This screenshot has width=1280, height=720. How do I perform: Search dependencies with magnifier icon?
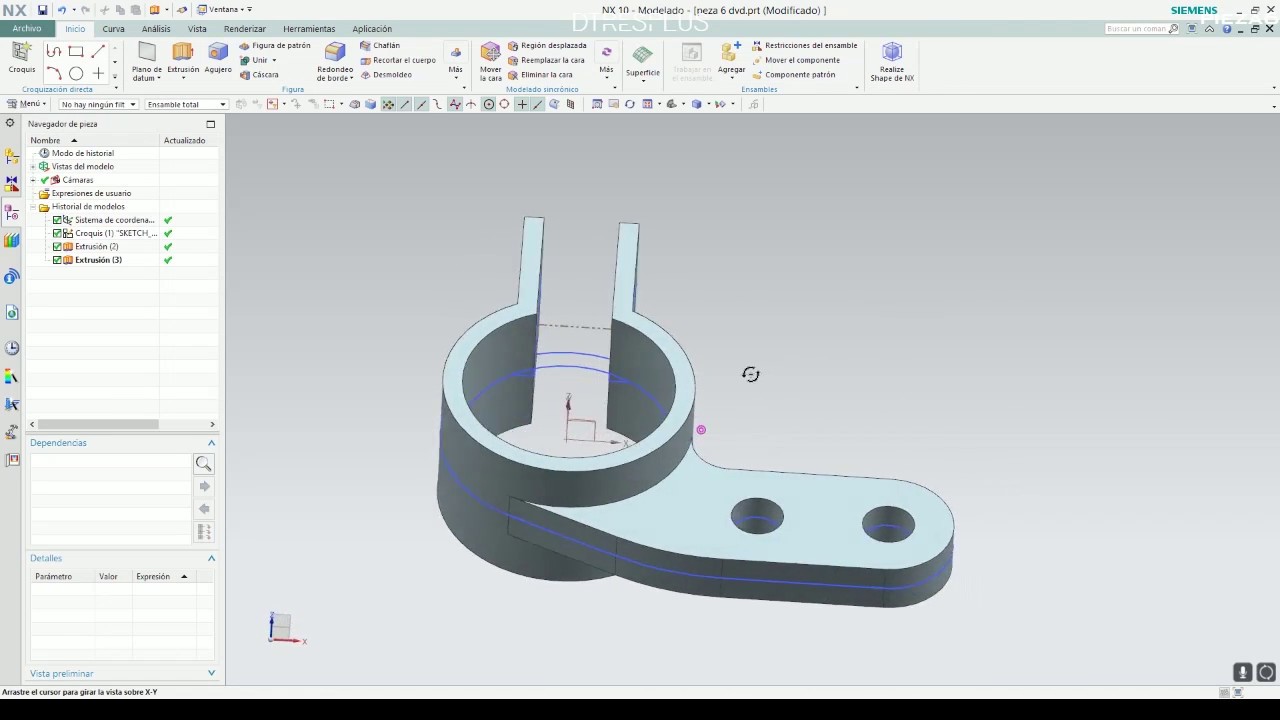tap(204, 464)
